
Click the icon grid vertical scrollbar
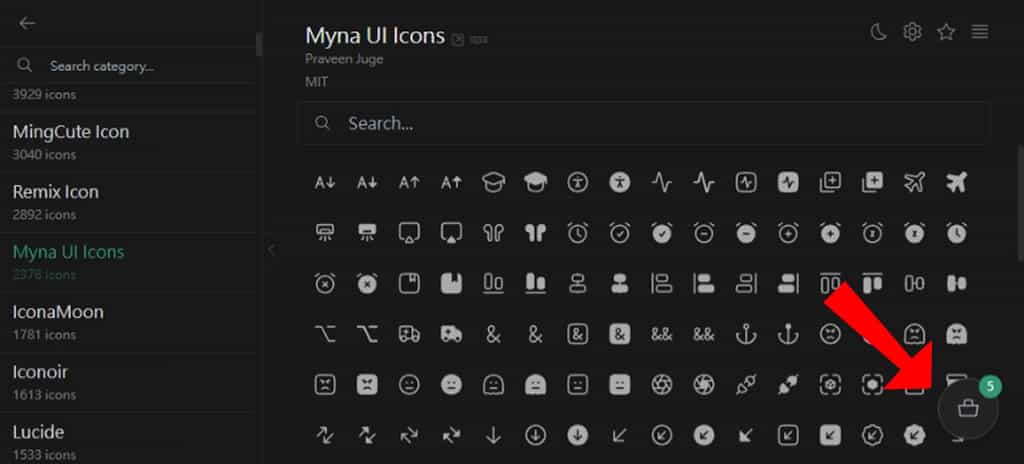1021,203
